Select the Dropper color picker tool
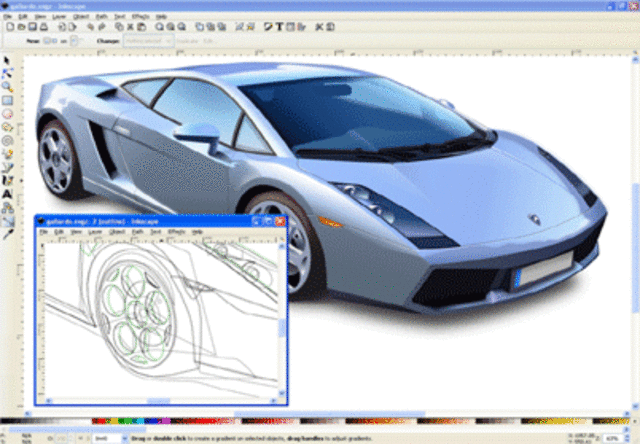Viewport: 640px width, 444px height. tap(7, 234)
